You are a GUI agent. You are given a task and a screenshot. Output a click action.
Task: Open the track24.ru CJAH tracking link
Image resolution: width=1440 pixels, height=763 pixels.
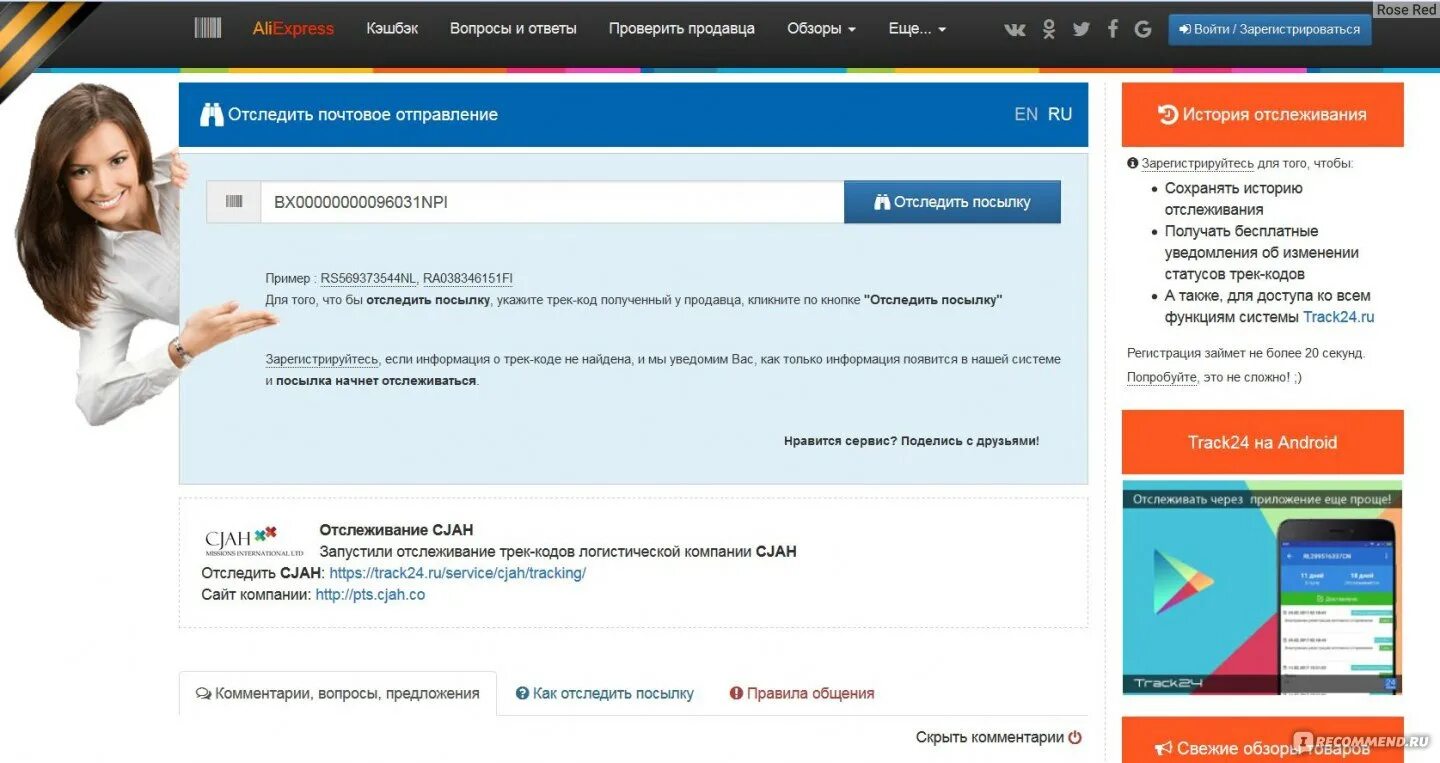pyautogui.click(x=457, y=573)
